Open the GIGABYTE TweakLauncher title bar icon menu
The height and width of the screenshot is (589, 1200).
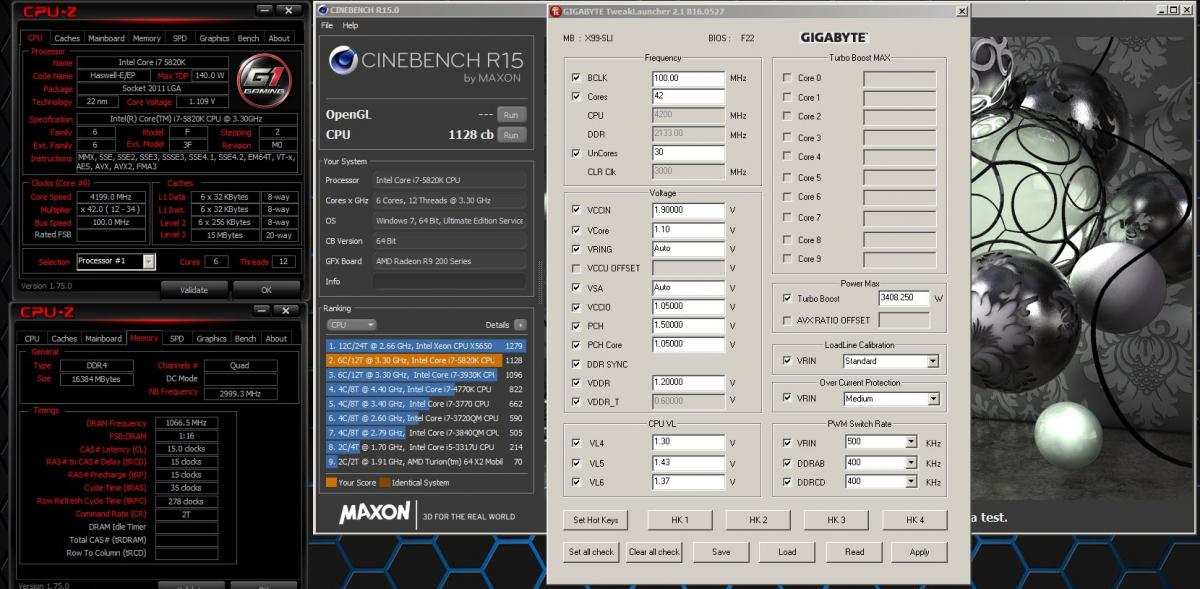coord(555,11)
